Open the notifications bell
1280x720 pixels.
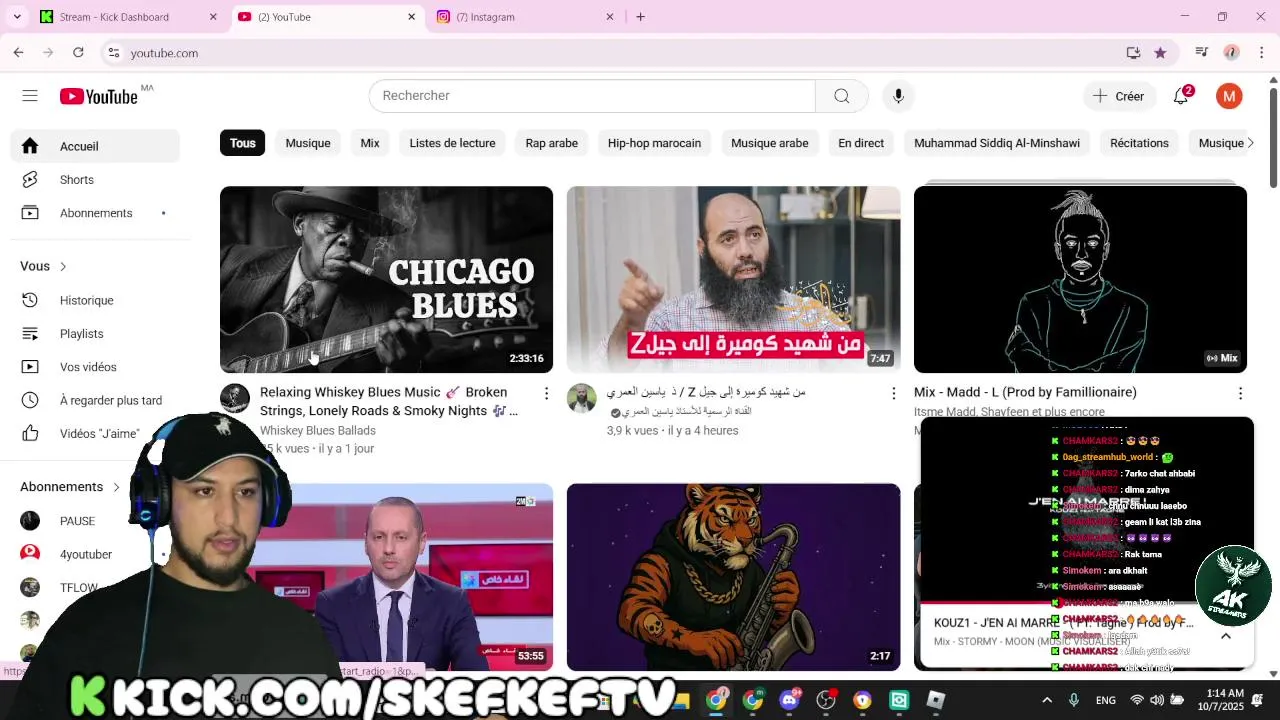1181,96
